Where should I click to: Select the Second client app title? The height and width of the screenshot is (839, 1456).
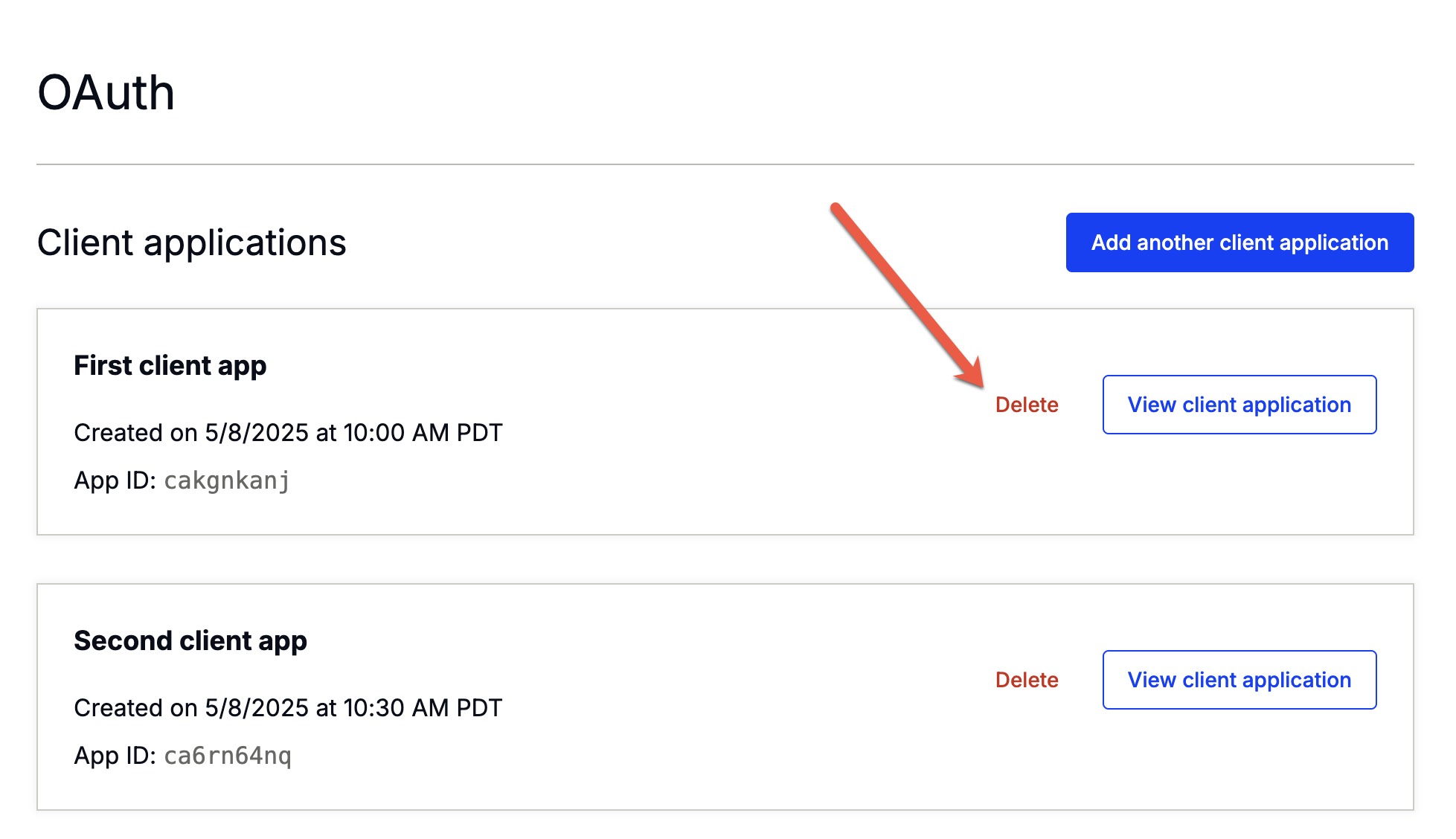190,641
